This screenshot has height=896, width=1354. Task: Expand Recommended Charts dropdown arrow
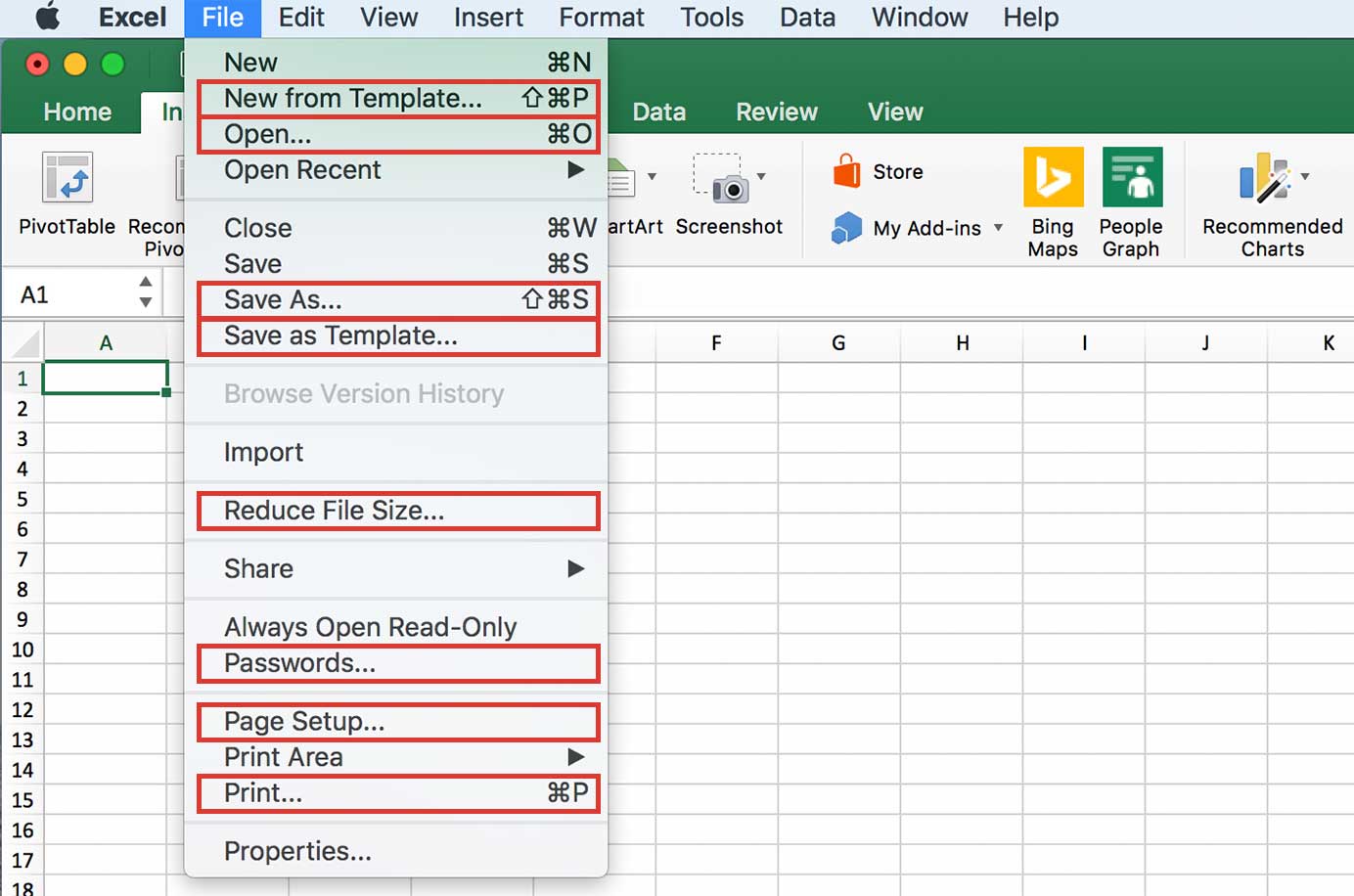click(x=1305, y=177)
